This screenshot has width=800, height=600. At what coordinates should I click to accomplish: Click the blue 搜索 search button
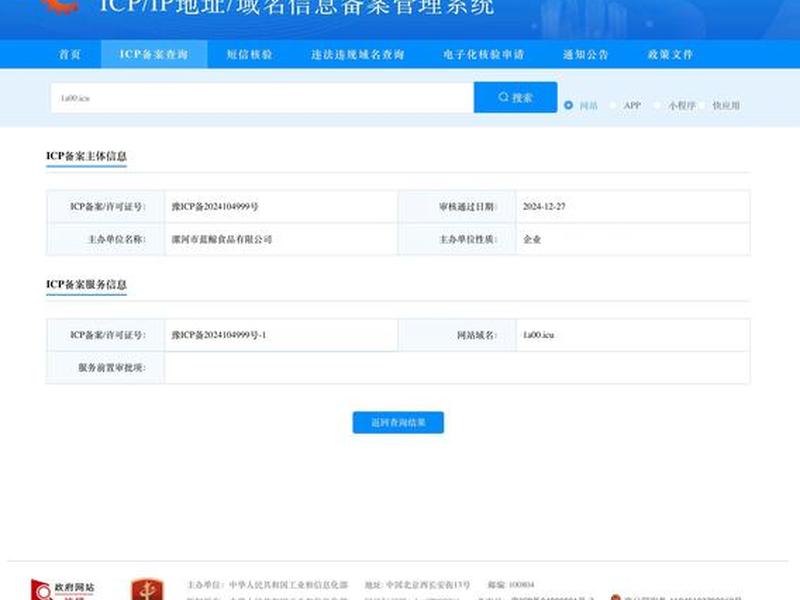tap(515, 97)
